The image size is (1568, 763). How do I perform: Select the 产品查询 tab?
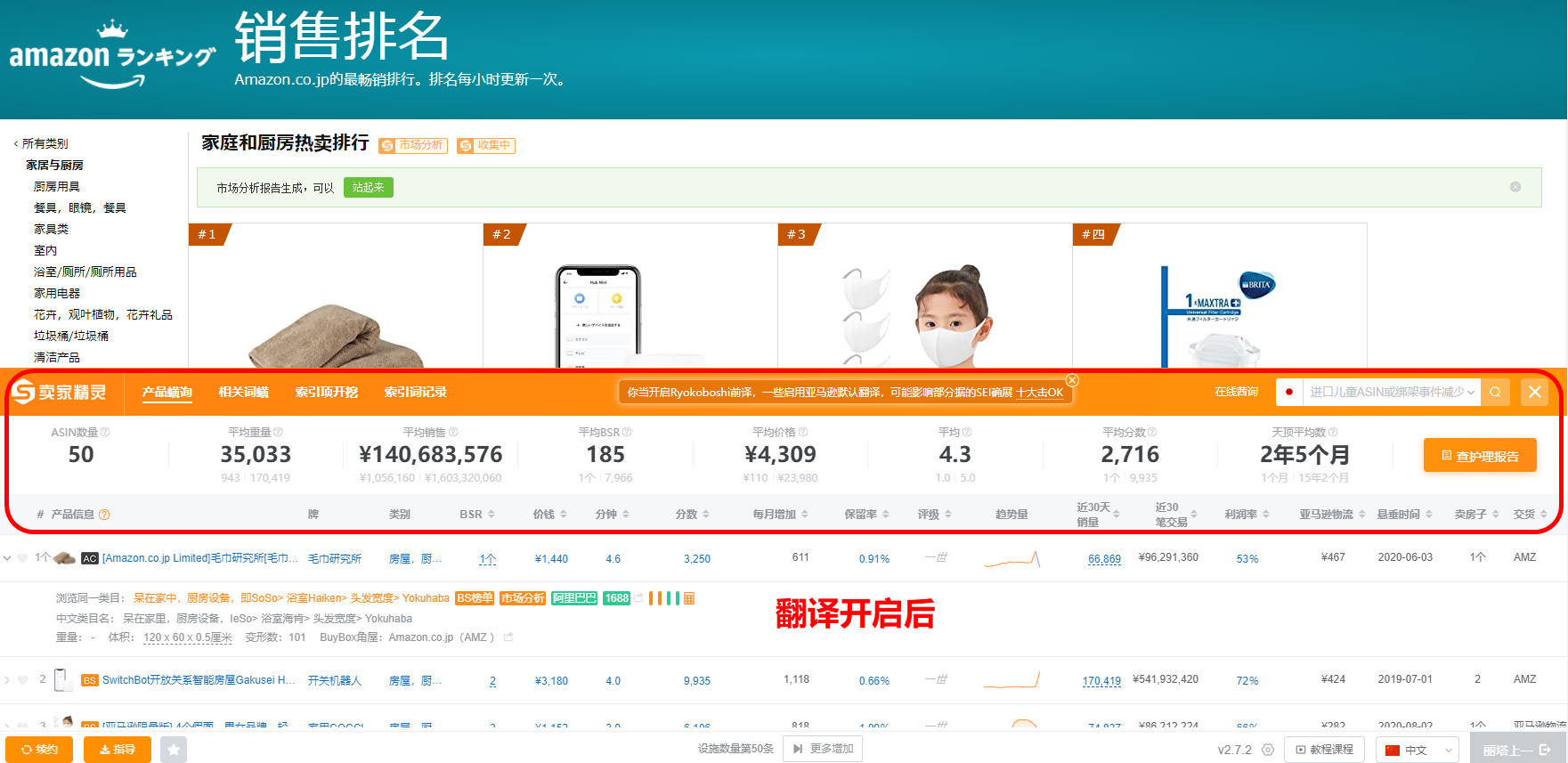point(167,392)
